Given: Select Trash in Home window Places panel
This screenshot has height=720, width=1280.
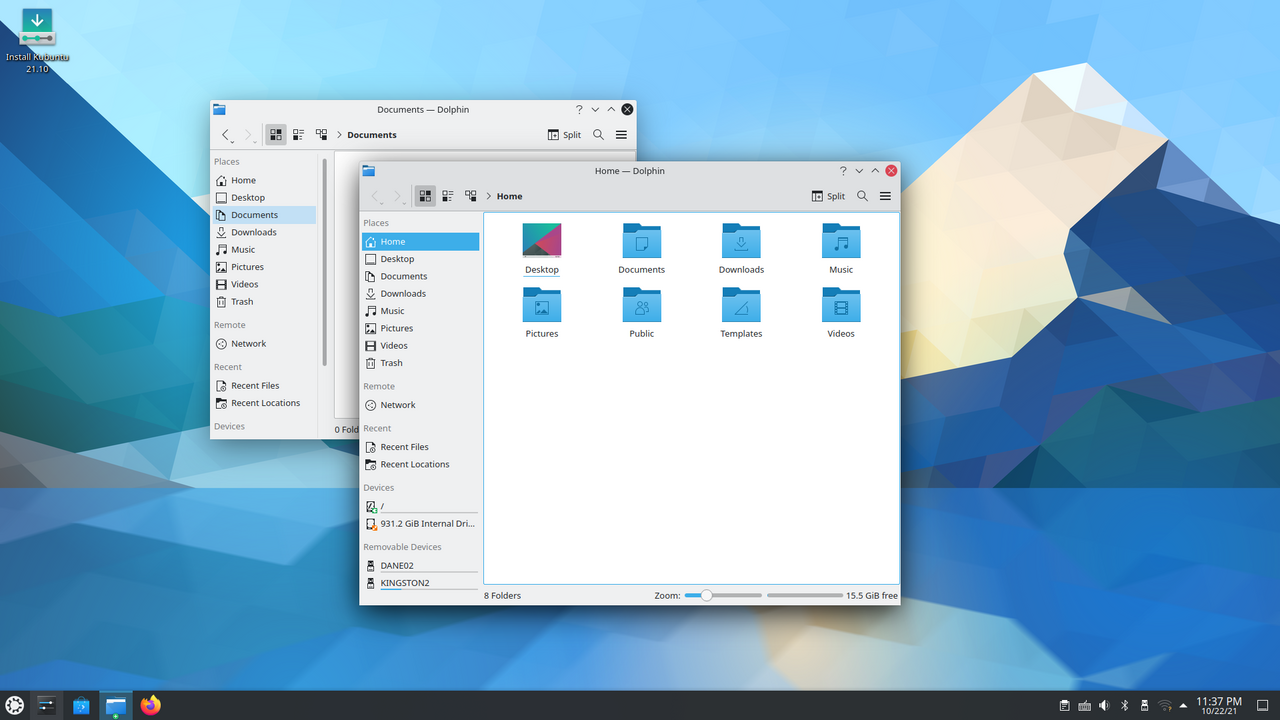Looking at the screenshot, I should click(x=421, y=363).
